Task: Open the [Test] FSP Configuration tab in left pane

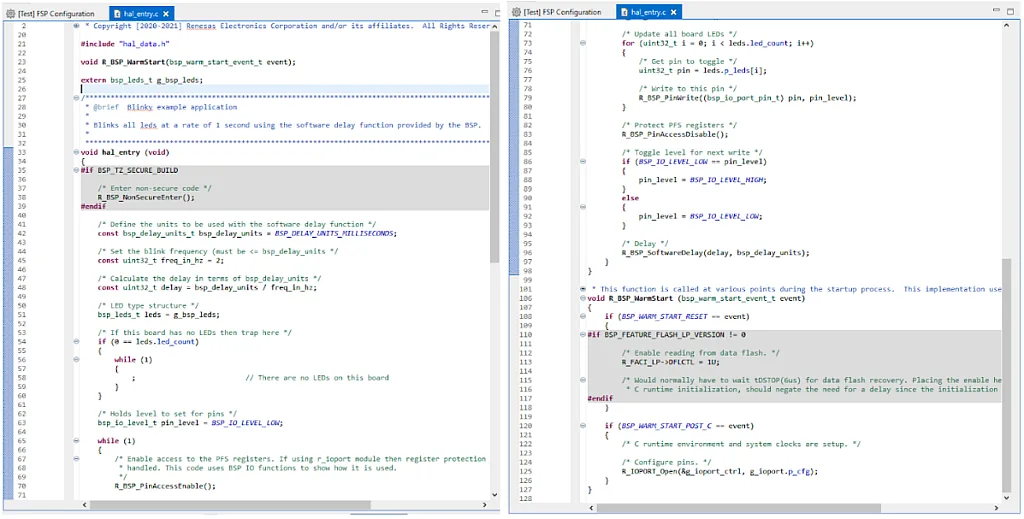Action: click(49, 13)
